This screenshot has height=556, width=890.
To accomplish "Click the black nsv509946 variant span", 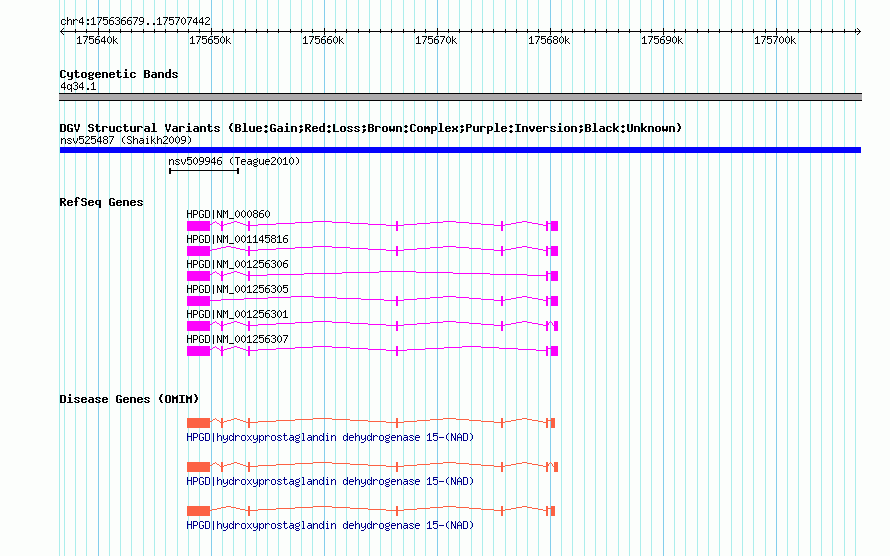I will tap(204, 171).
